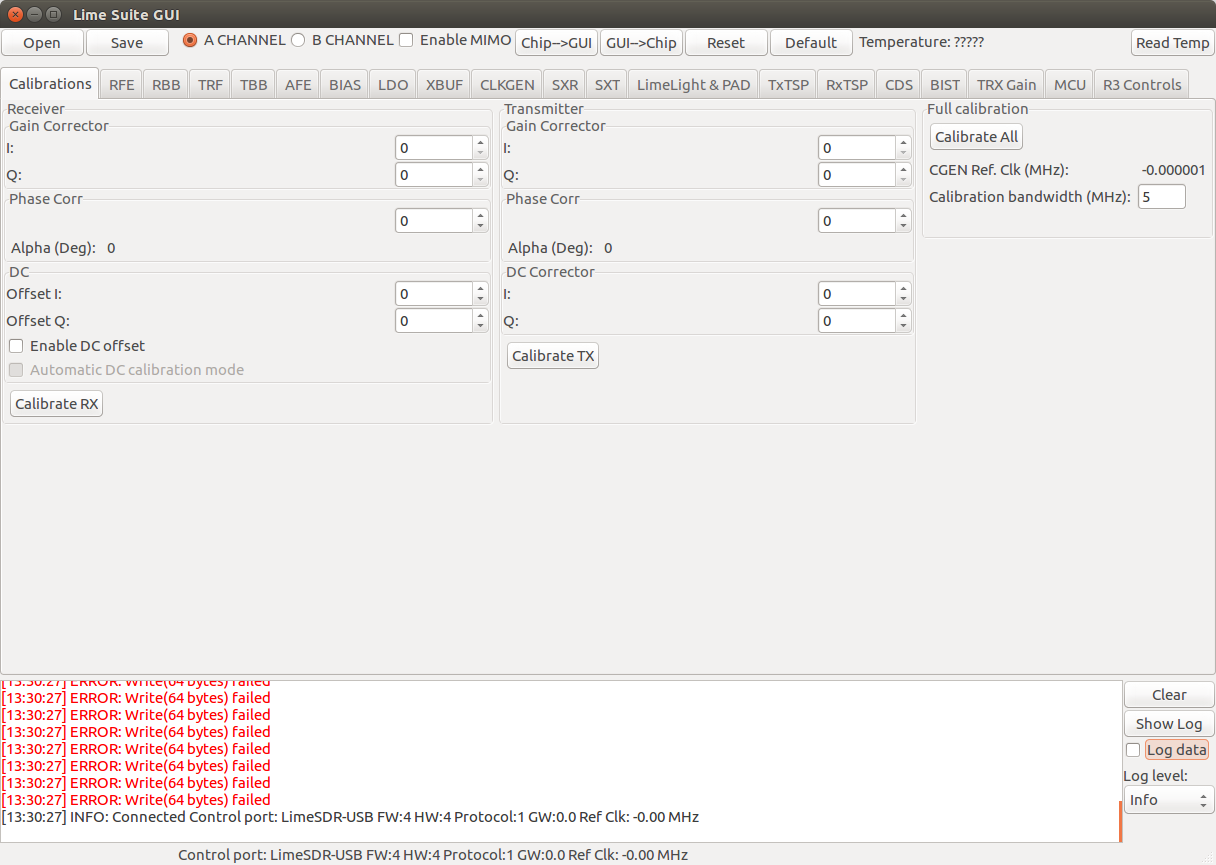Go to the XBUF tab

point(444,85)
